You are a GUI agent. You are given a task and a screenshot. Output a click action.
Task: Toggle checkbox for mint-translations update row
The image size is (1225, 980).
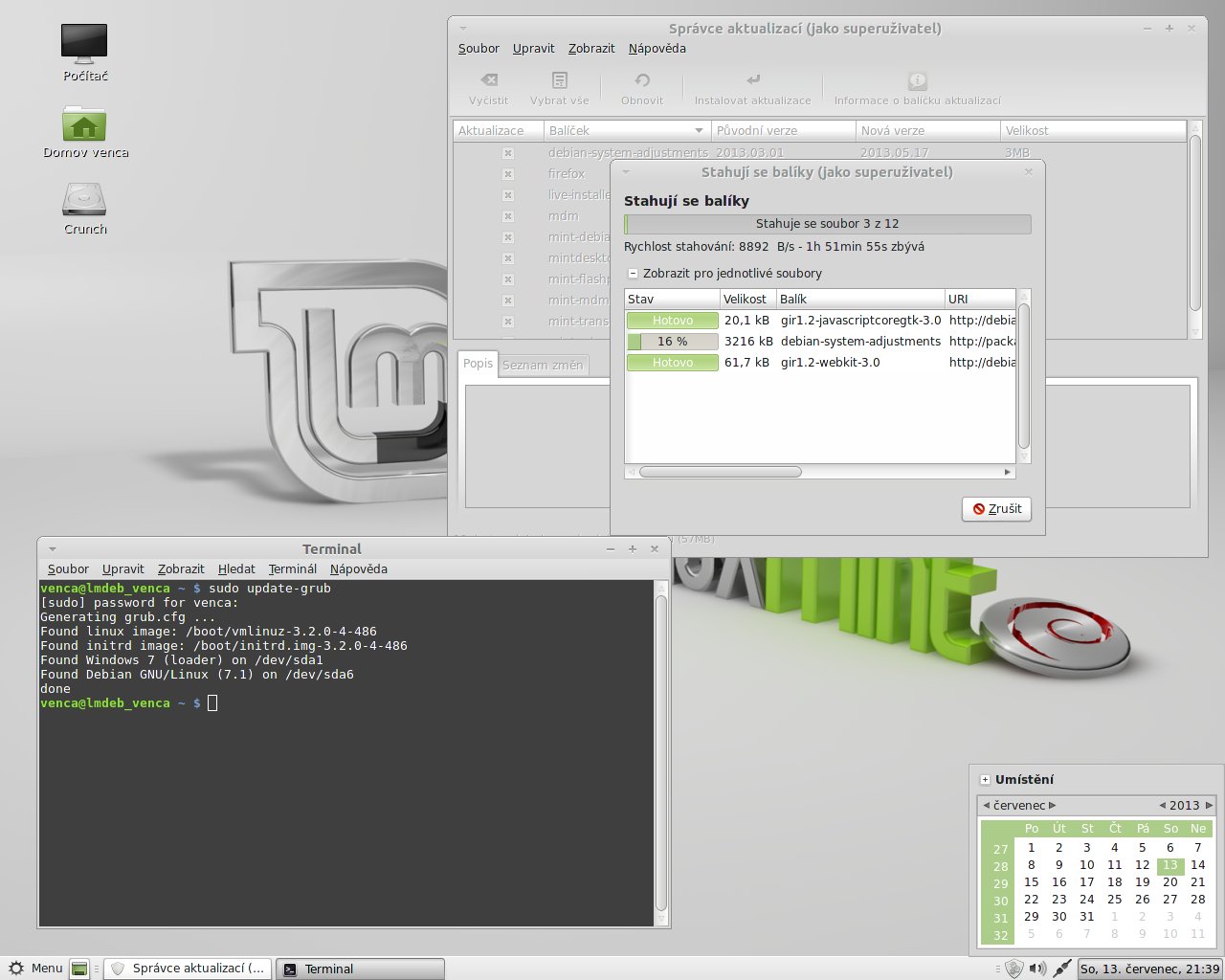click(508, 322)
